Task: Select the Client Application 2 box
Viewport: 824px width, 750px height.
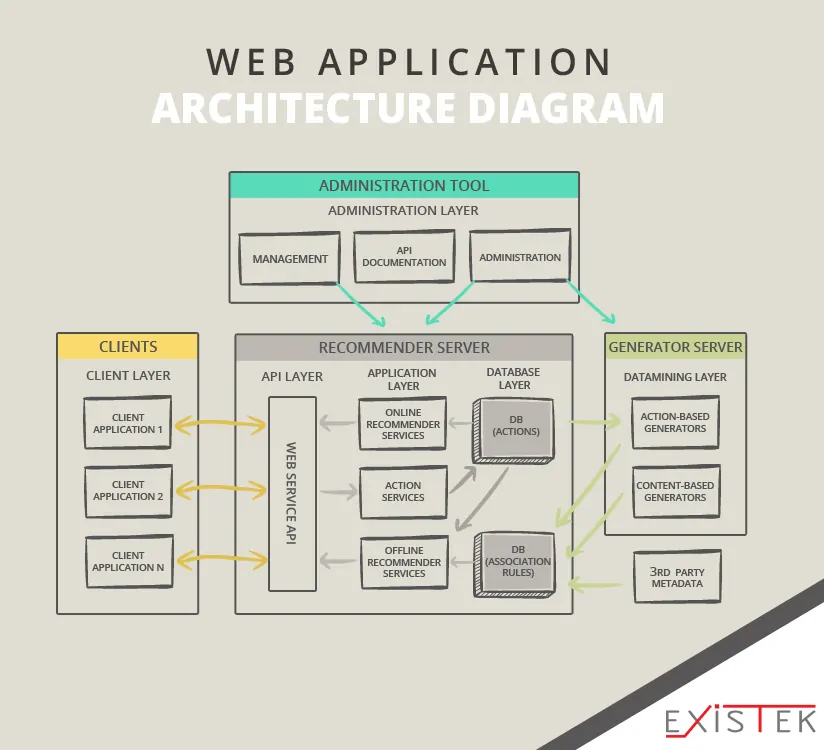Action: tap(128, 490)
